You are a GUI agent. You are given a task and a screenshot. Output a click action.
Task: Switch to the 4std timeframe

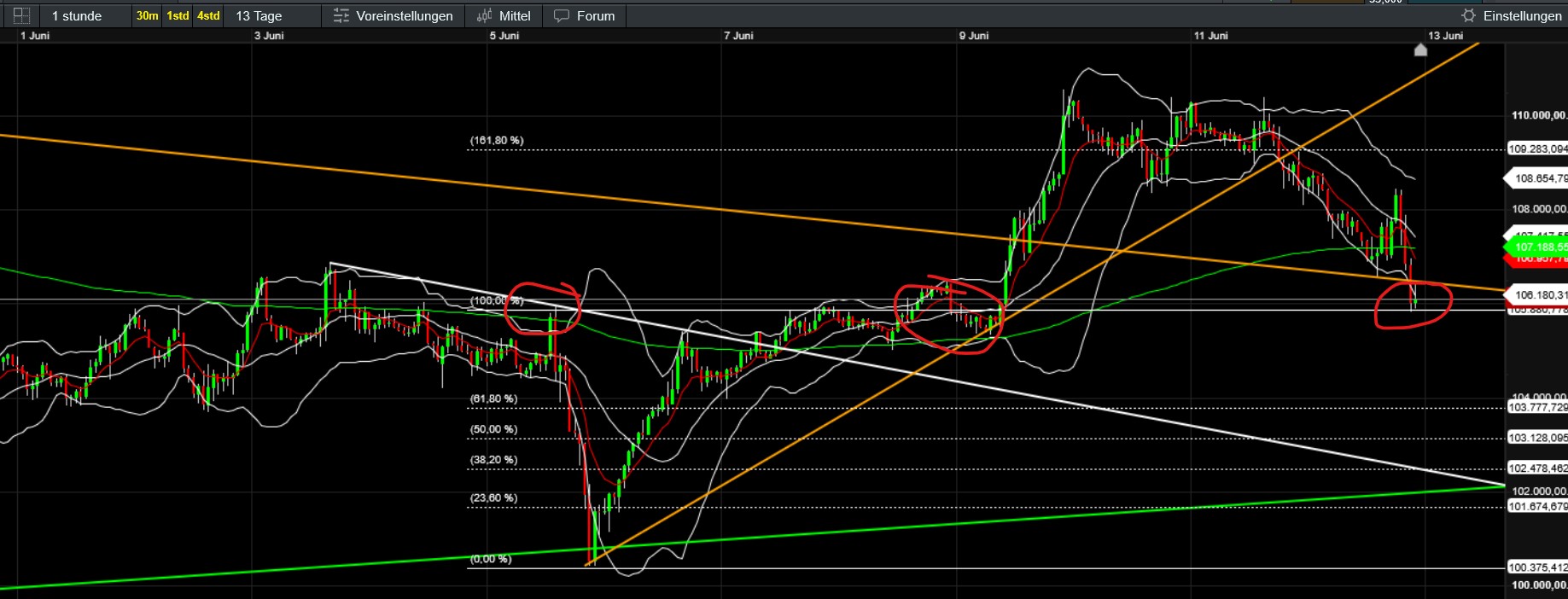pyautogui.click(x=208, y=15)
